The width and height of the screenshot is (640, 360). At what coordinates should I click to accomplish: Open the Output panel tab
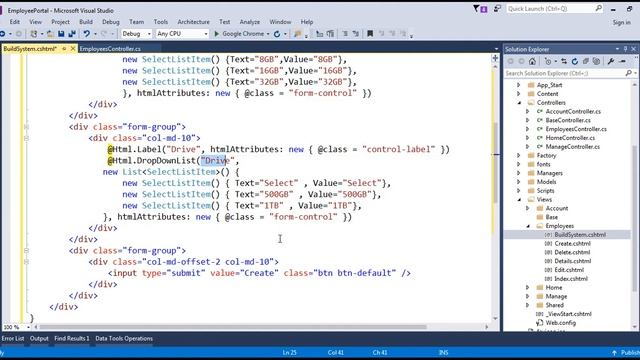coord(39,339)
